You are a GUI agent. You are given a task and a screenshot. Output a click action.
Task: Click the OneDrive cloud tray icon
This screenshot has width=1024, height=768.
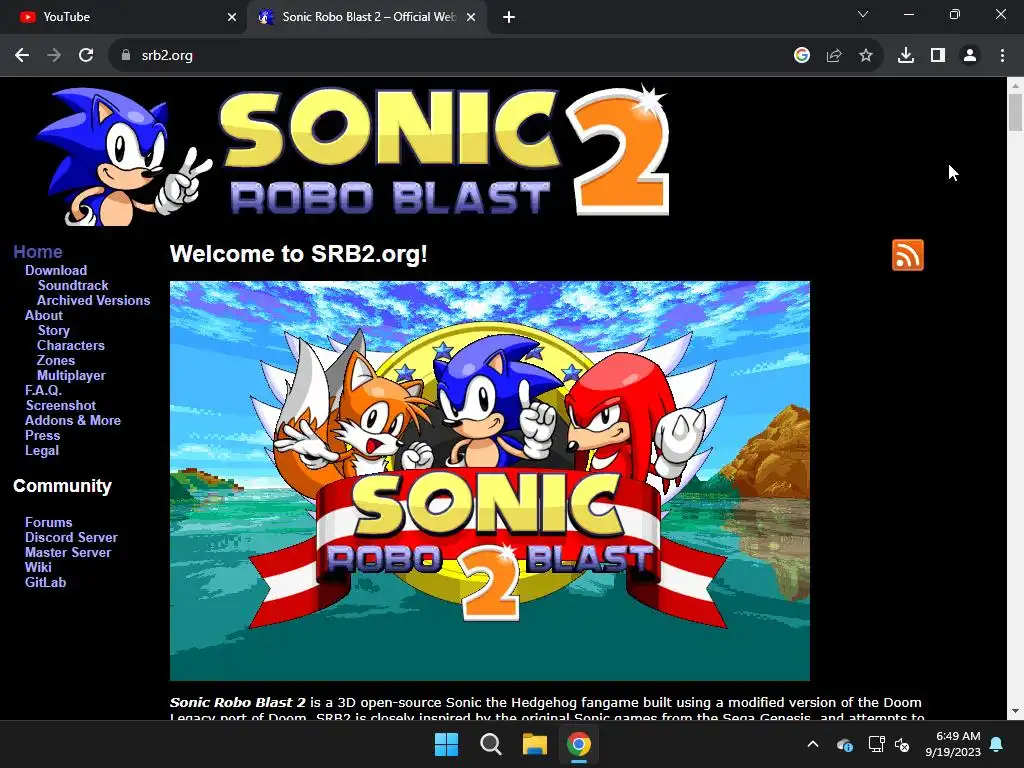tap(844, 744)
